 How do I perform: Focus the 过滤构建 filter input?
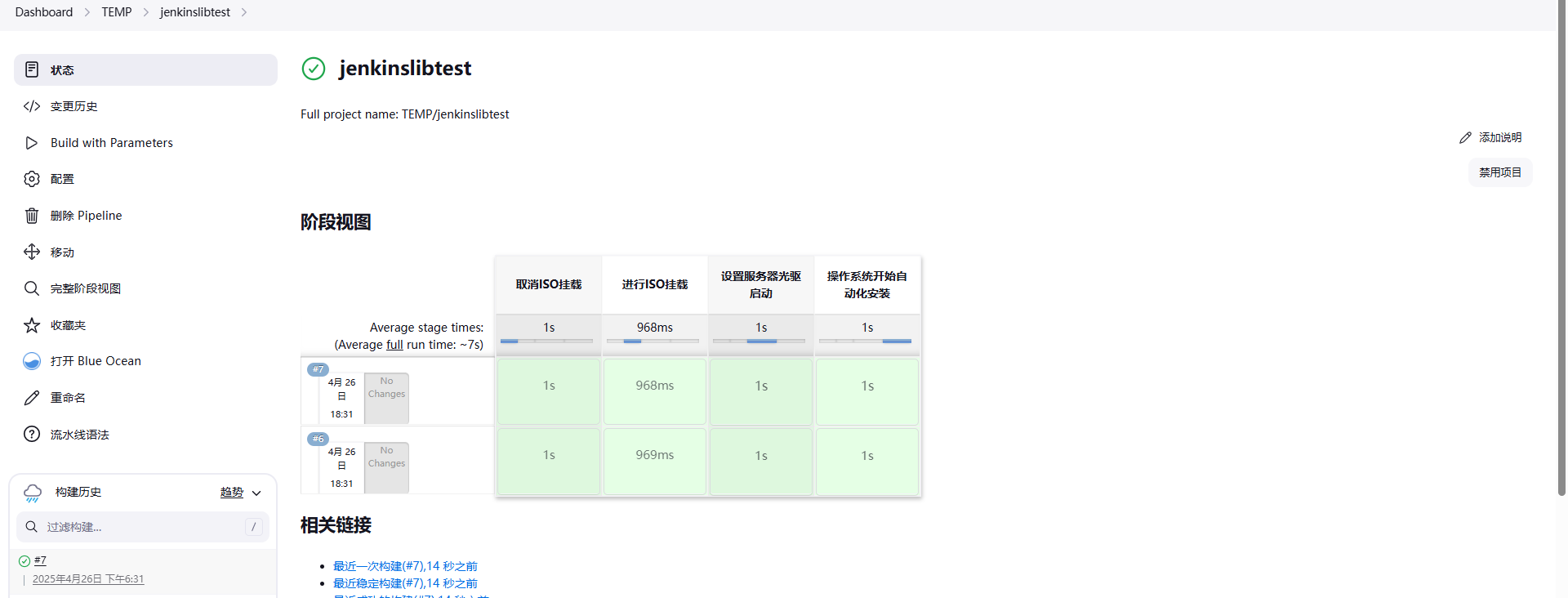[143, 527]
